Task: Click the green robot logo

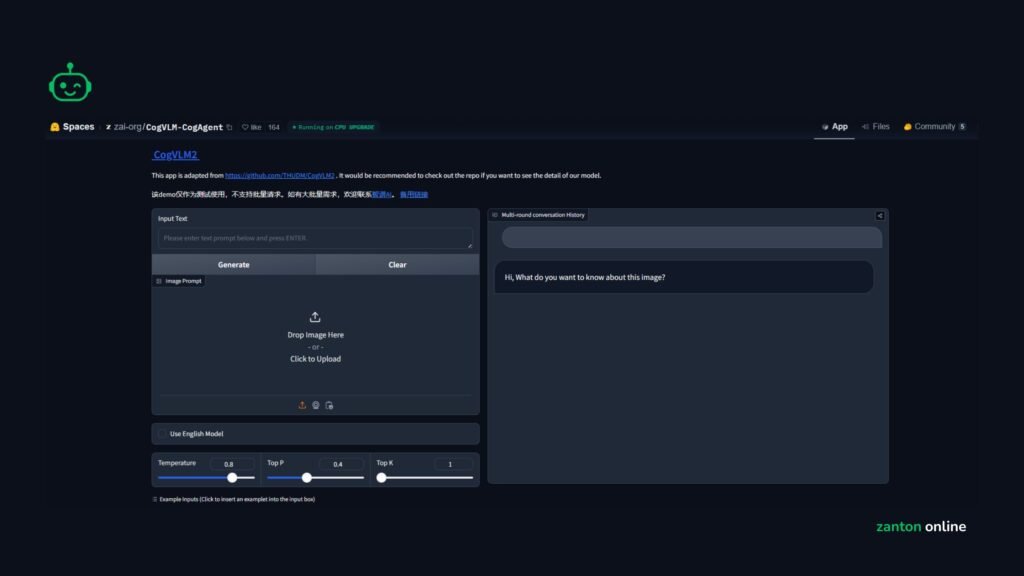Action: click(70, 82)
